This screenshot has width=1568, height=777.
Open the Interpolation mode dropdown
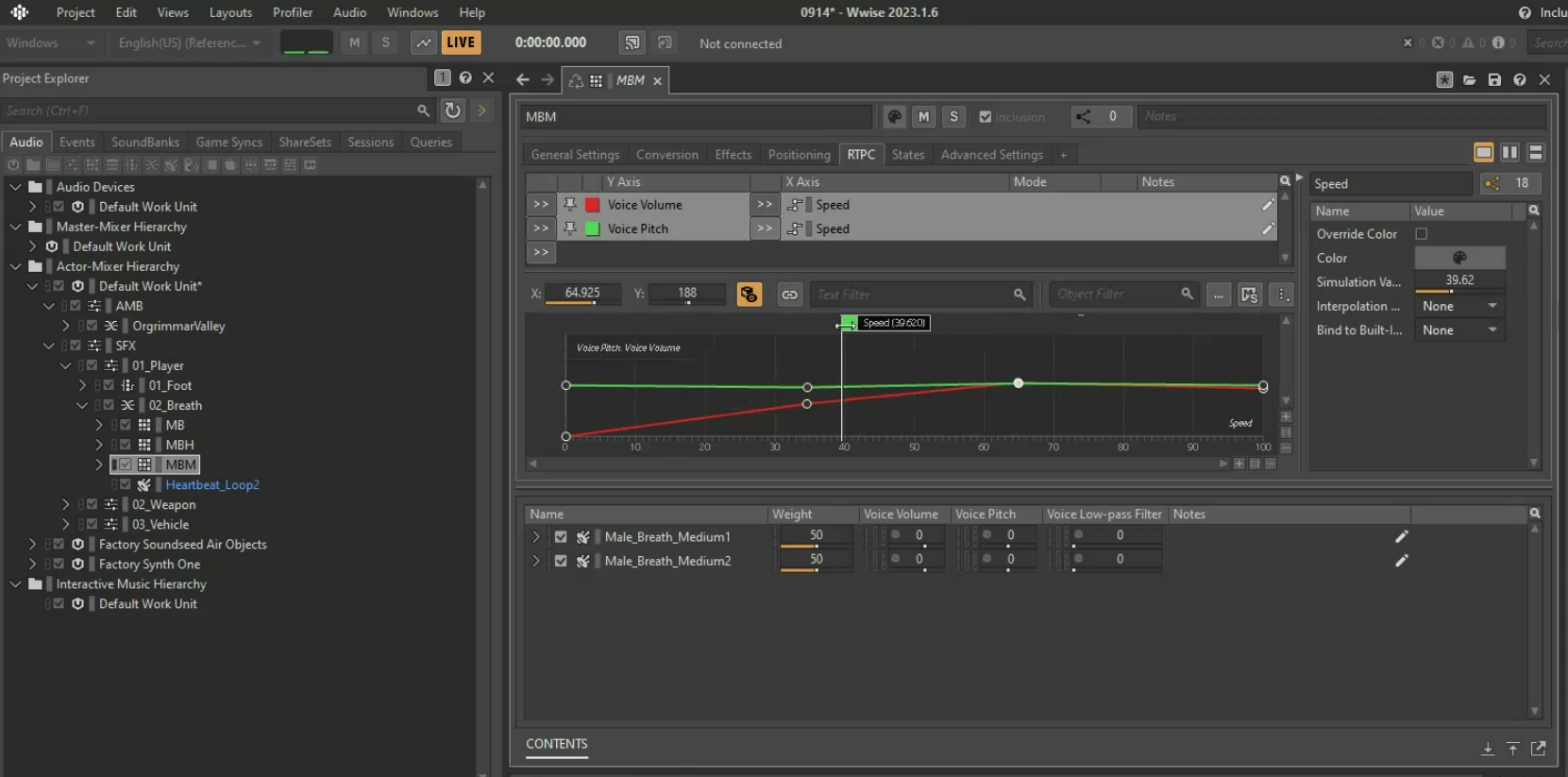[x=1459, y=306]
